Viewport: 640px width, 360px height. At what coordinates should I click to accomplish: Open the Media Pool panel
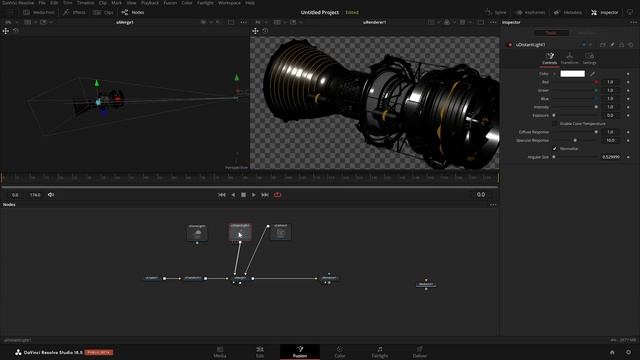pyautogui.click(x=39, y=12)
